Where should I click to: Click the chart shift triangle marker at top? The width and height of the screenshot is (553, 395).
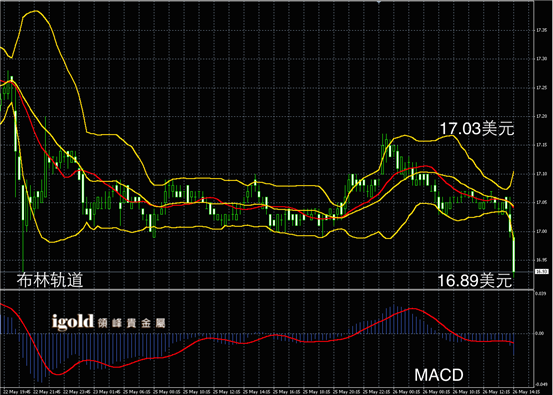[379, 2]
